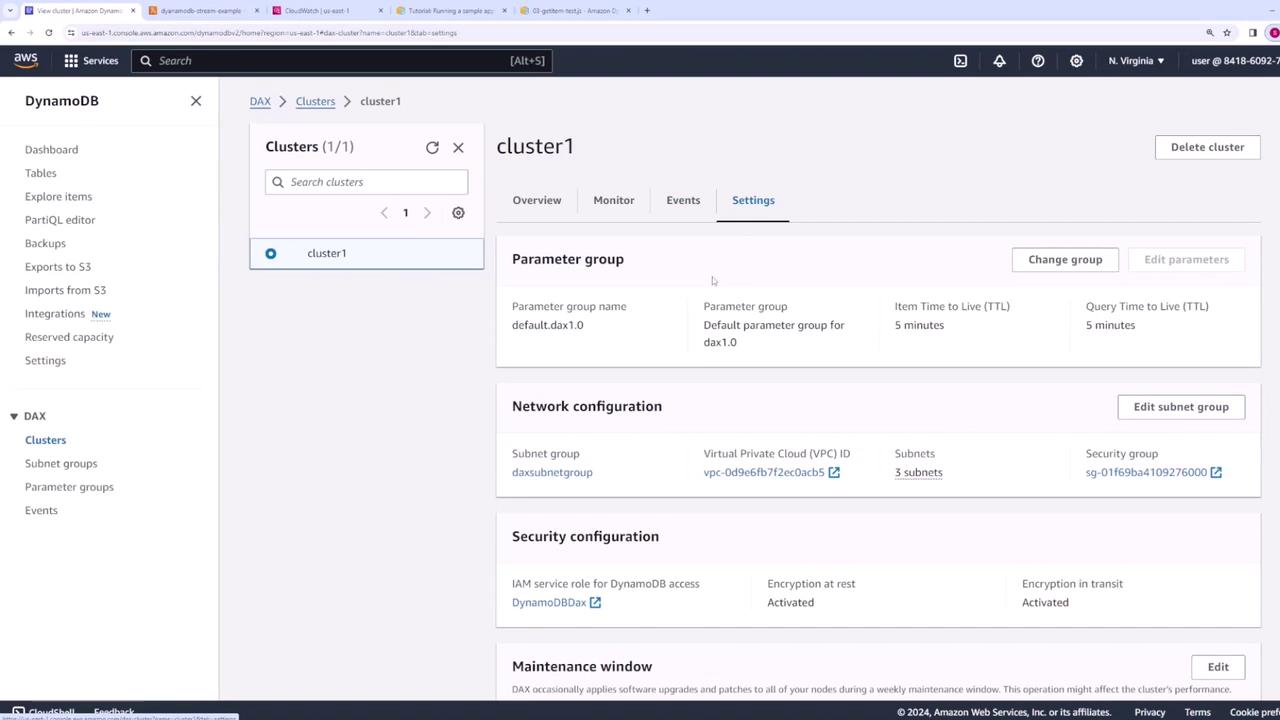This screenshot has height=720, width=1280.
Task: Open the user account dropdown
Action: [1236, 61]
